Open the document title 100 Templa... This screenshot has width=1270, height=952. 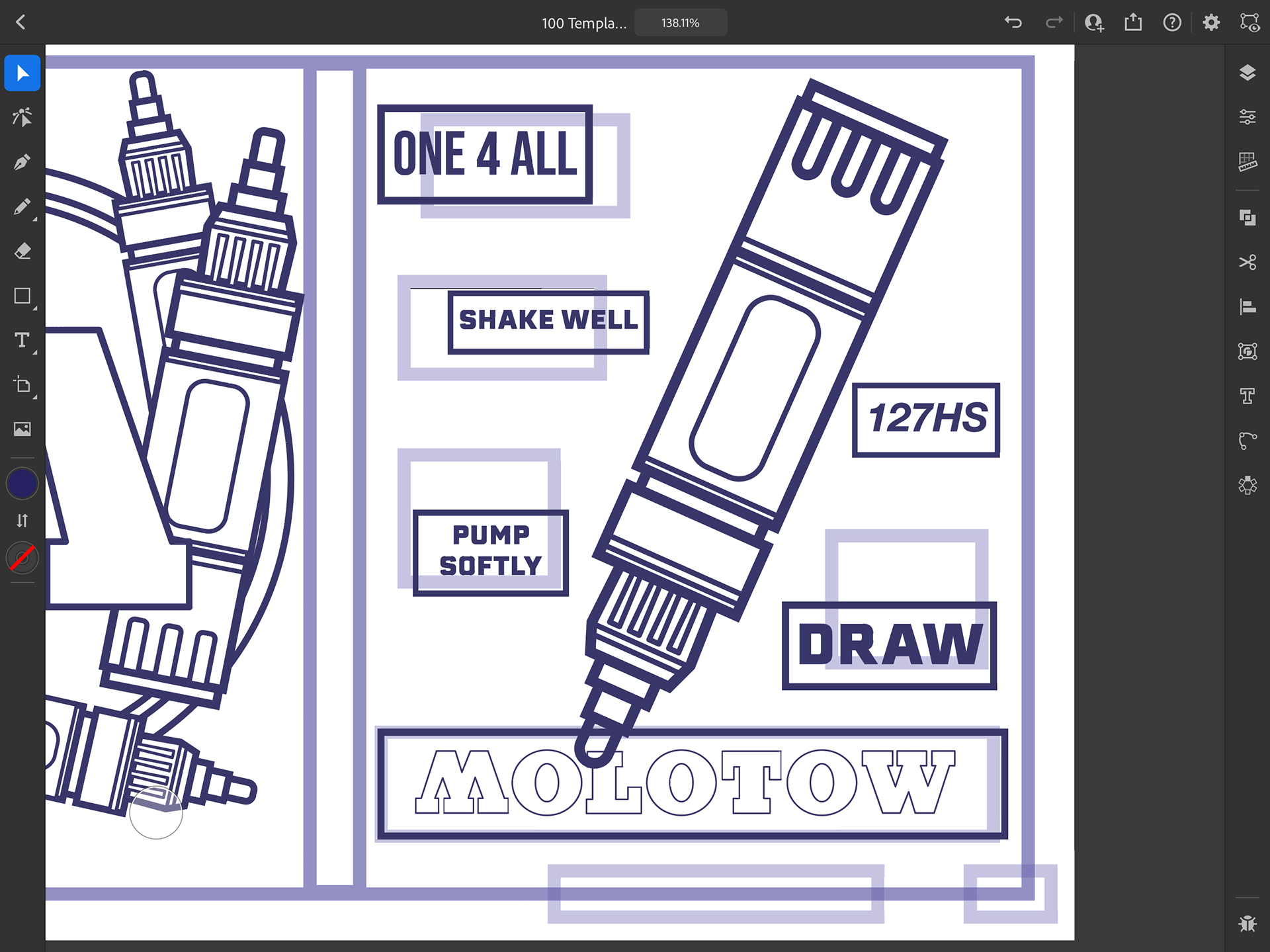pyautogui.click(x=584, y=23)
